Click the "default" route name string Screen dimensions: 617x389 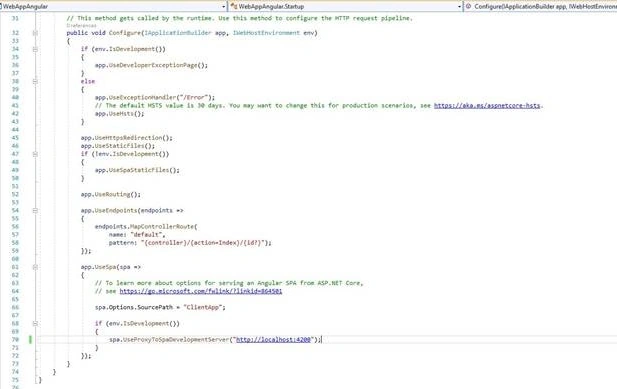tap(146, 235)
